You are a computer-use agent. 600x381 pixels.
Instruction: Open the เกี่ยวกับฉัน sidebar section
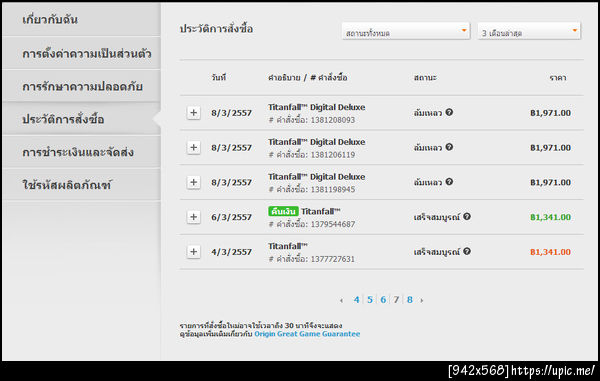pyautogui.click(x=81, y=19)
